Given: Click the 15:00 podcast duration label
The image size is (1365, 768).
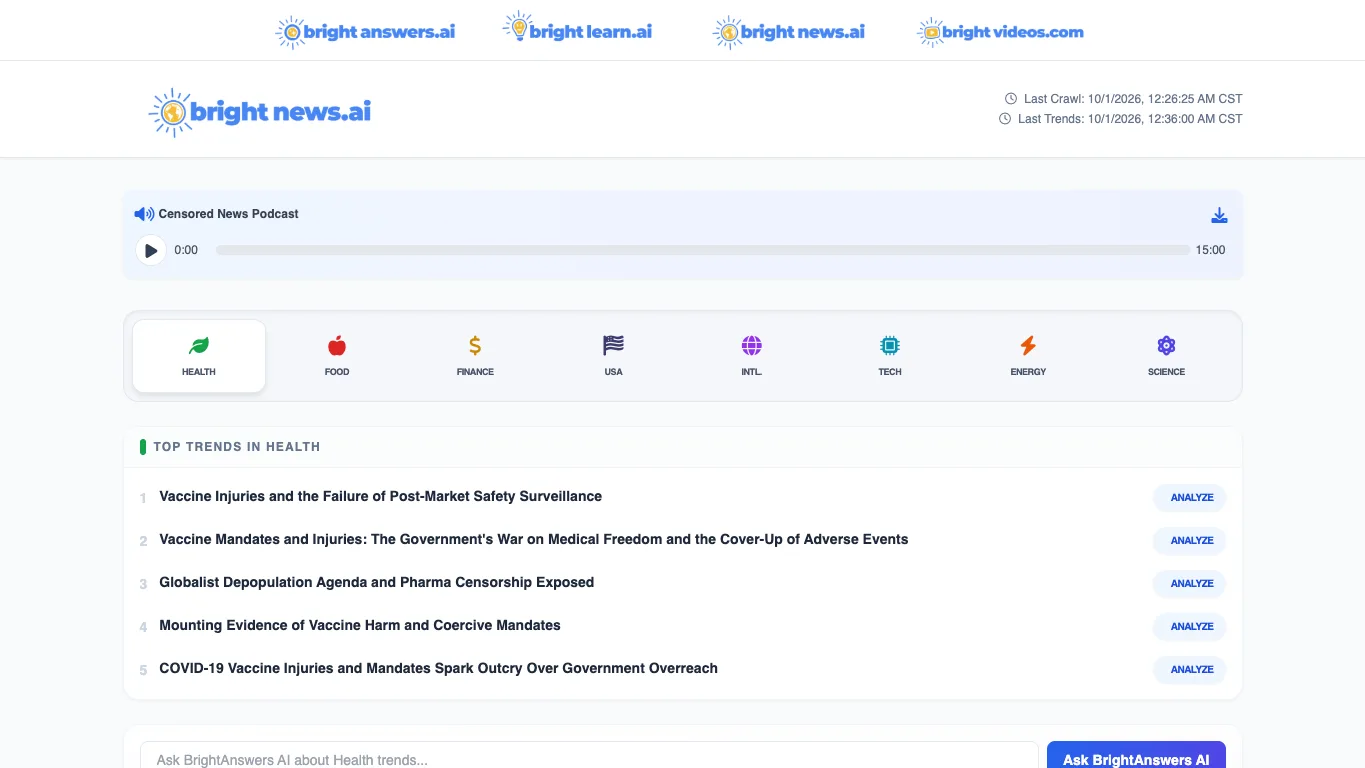Looking at the screenshot, I should tap(1210, 250).
